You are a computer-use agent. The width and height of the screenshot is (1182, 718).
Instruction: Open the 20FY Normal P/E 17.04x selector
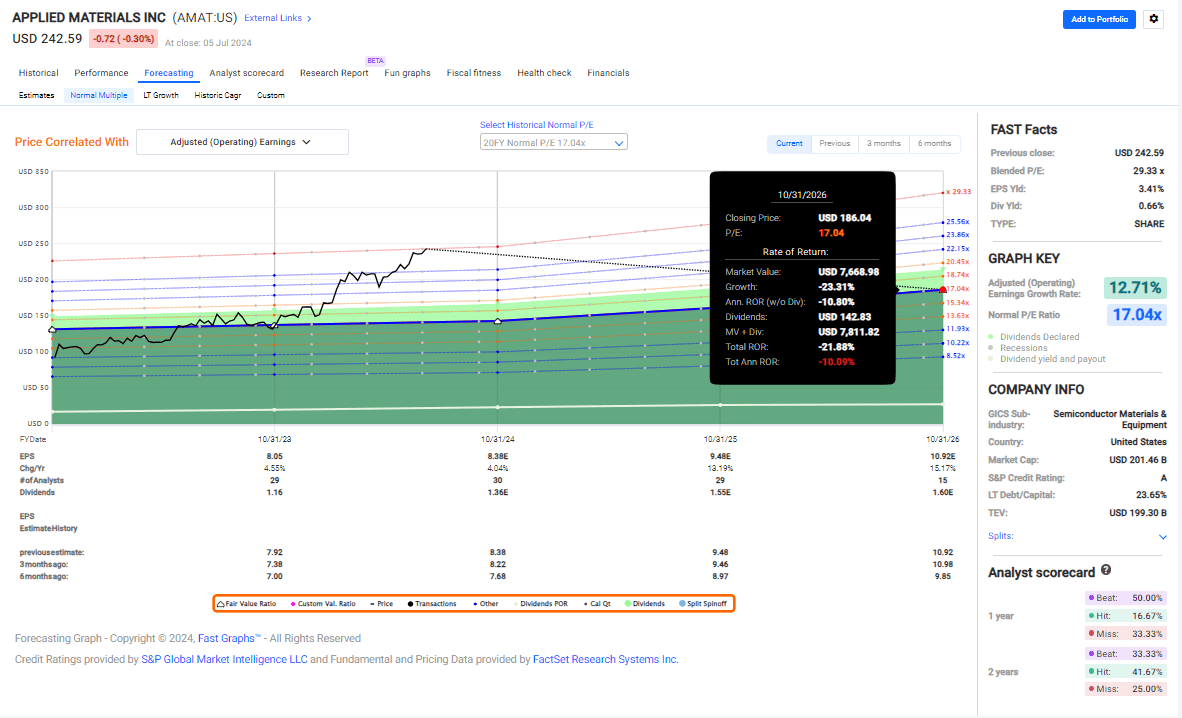[552, 142]
